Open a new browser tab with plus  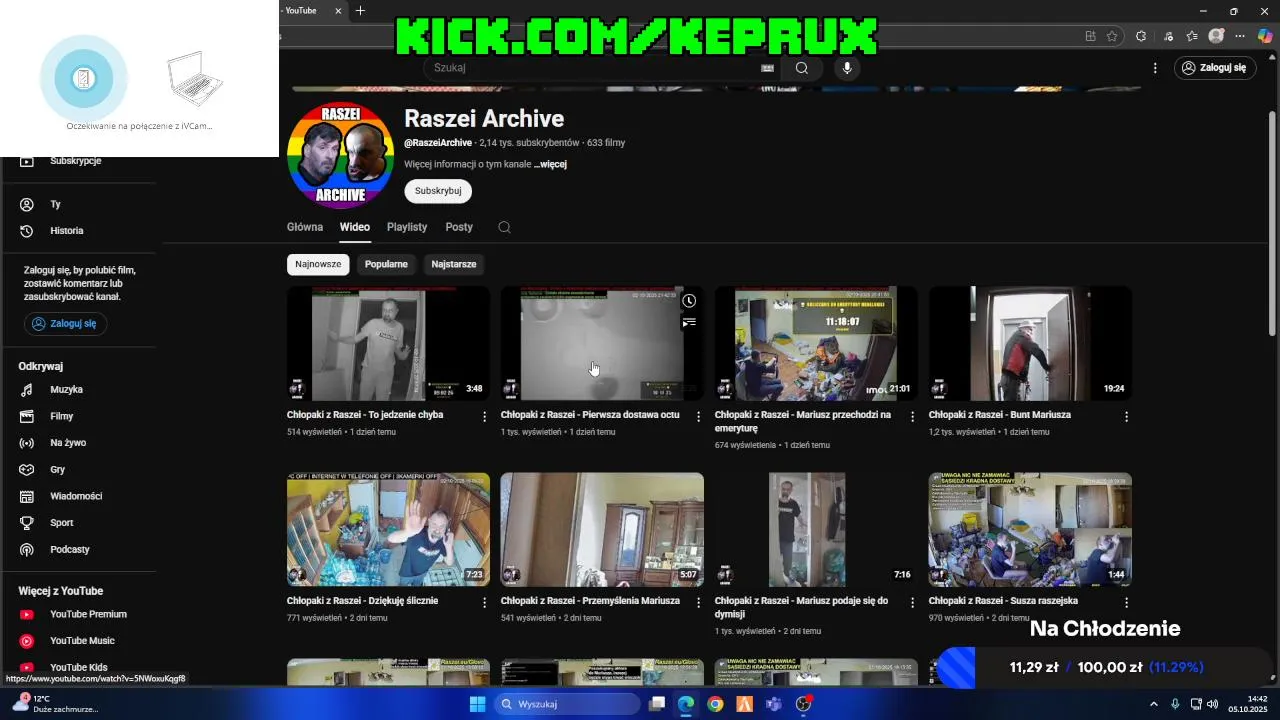[x=360, y=11]
